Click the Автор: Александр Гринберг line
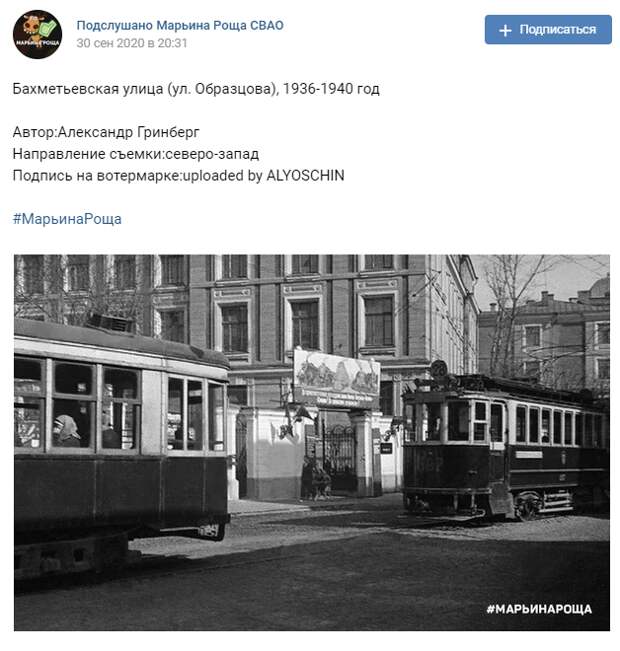The height and width of the screenshot is (651, 620). (x=106, y=132)
